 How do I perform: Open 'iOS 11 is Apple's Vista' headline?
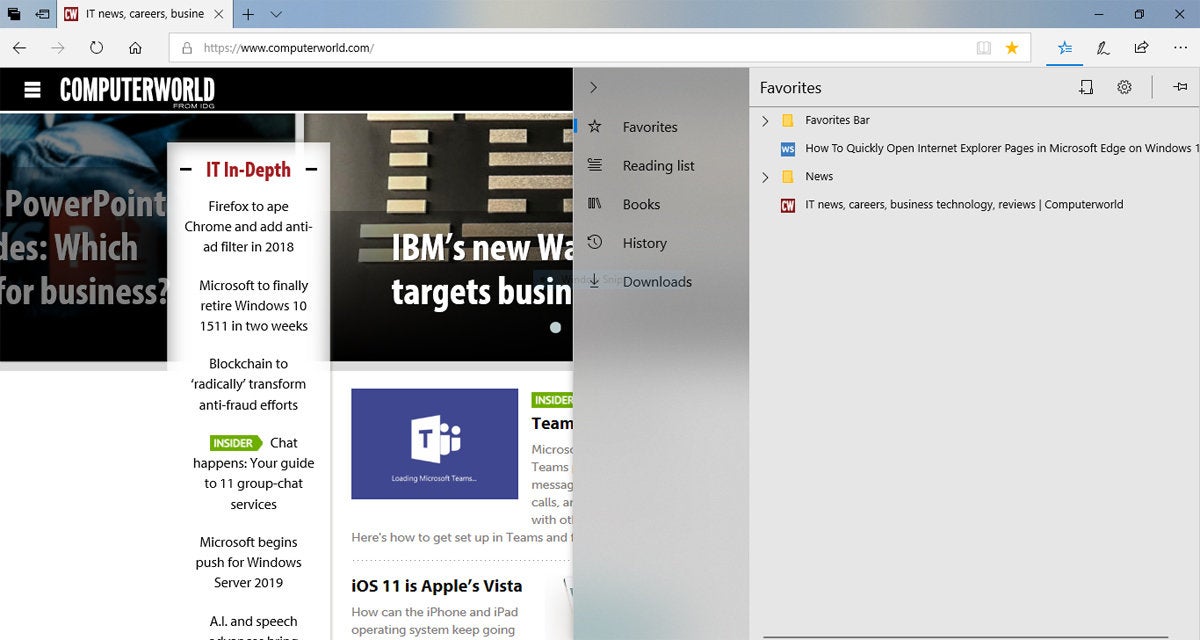pyautogui.click(x=437, y=585)
